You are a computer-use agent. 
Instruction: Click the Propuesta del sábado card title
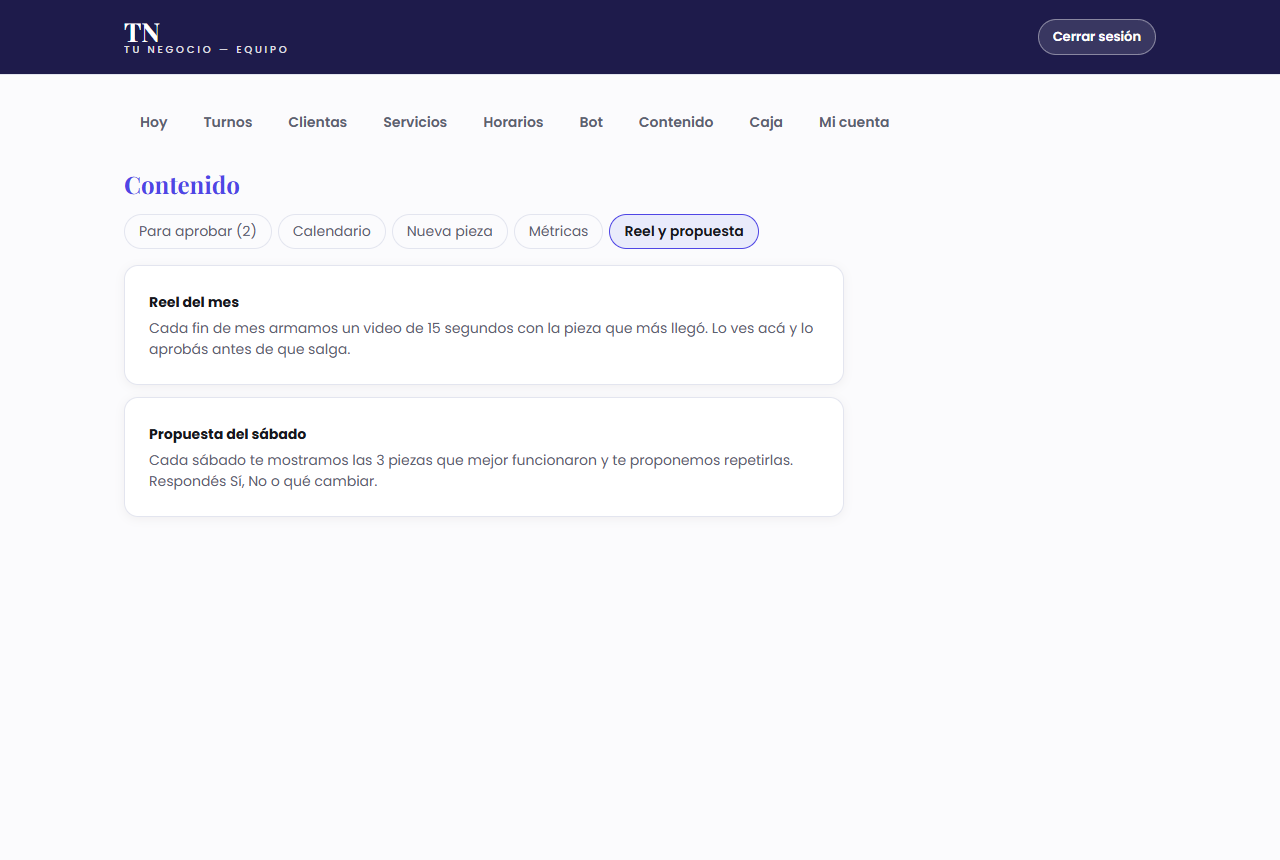[228, 434]
